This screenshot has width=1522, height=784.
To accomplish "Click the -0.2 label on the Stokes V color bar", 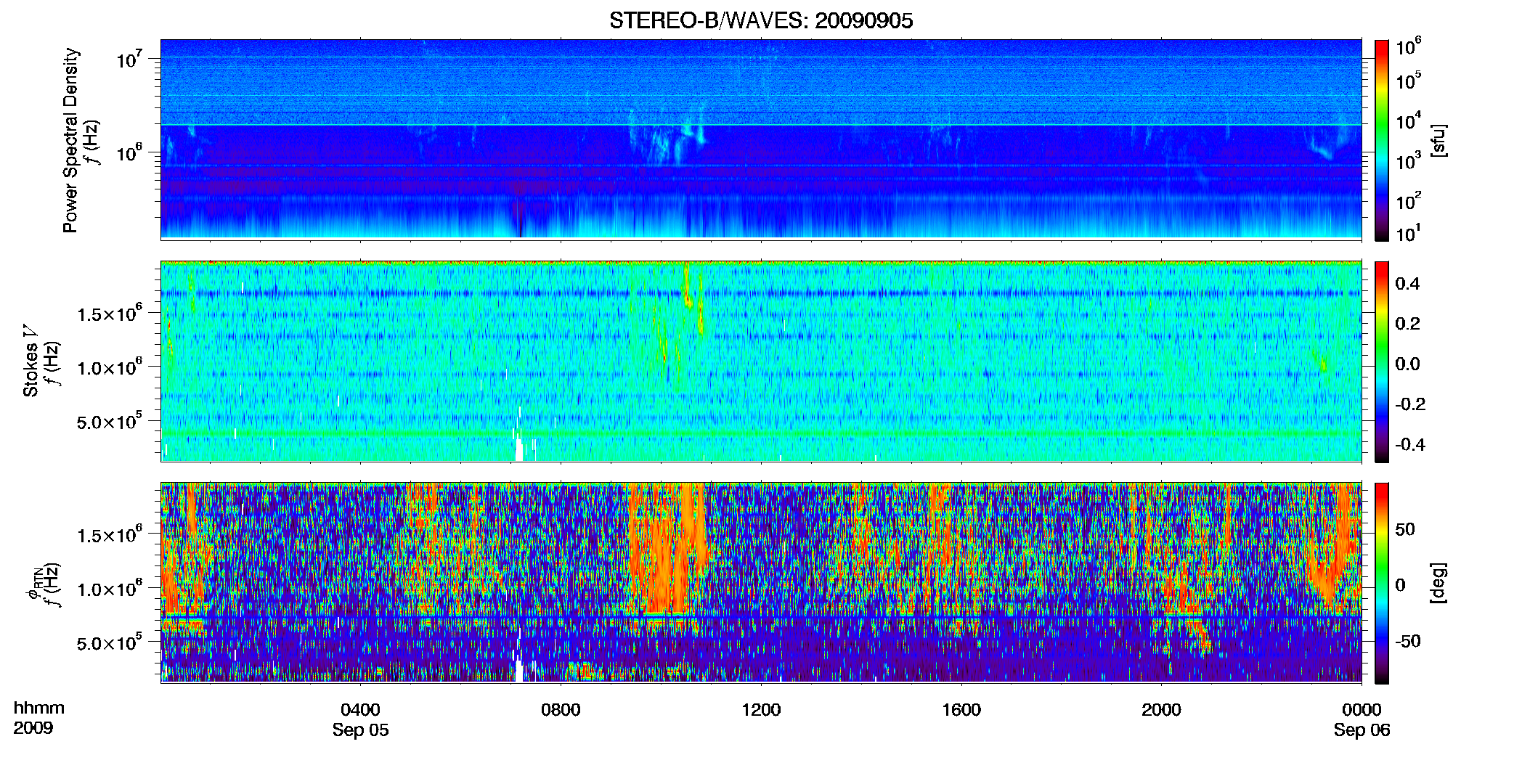I will point(1409,404).
